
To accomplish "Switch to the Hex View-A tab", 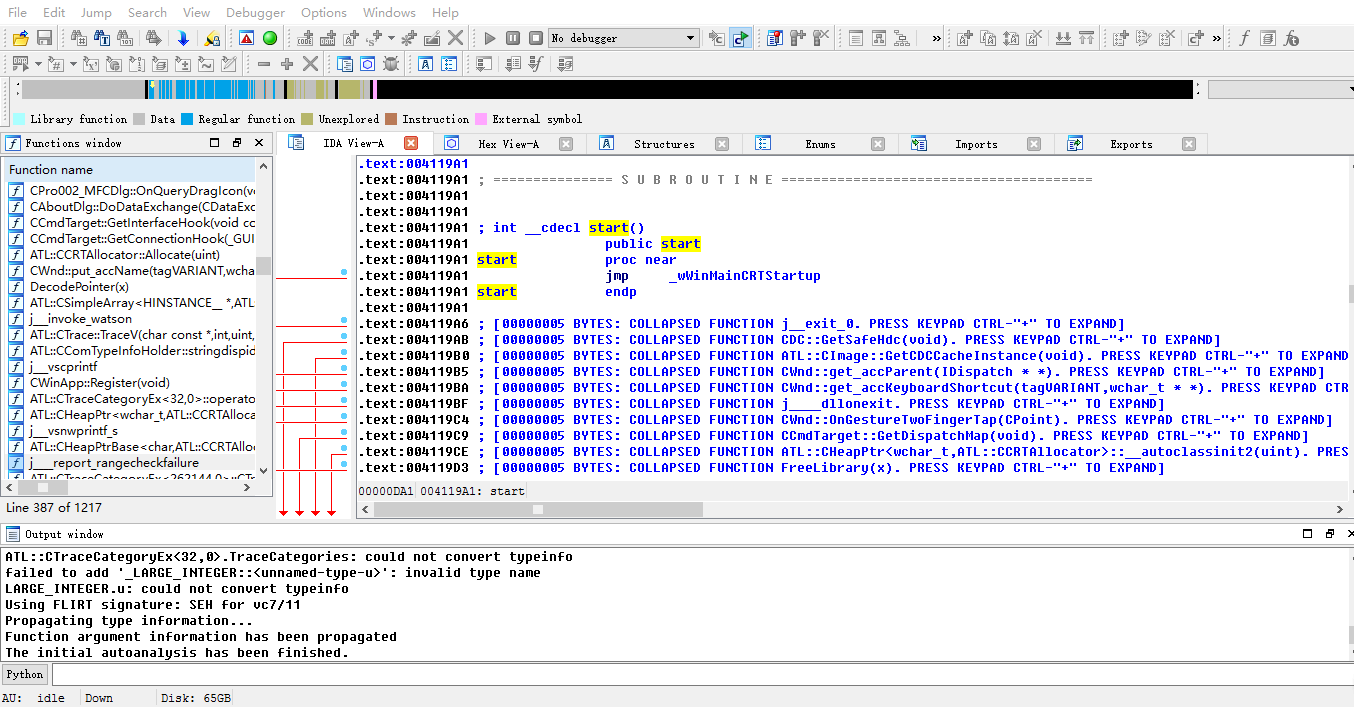I will click(508, 144).
